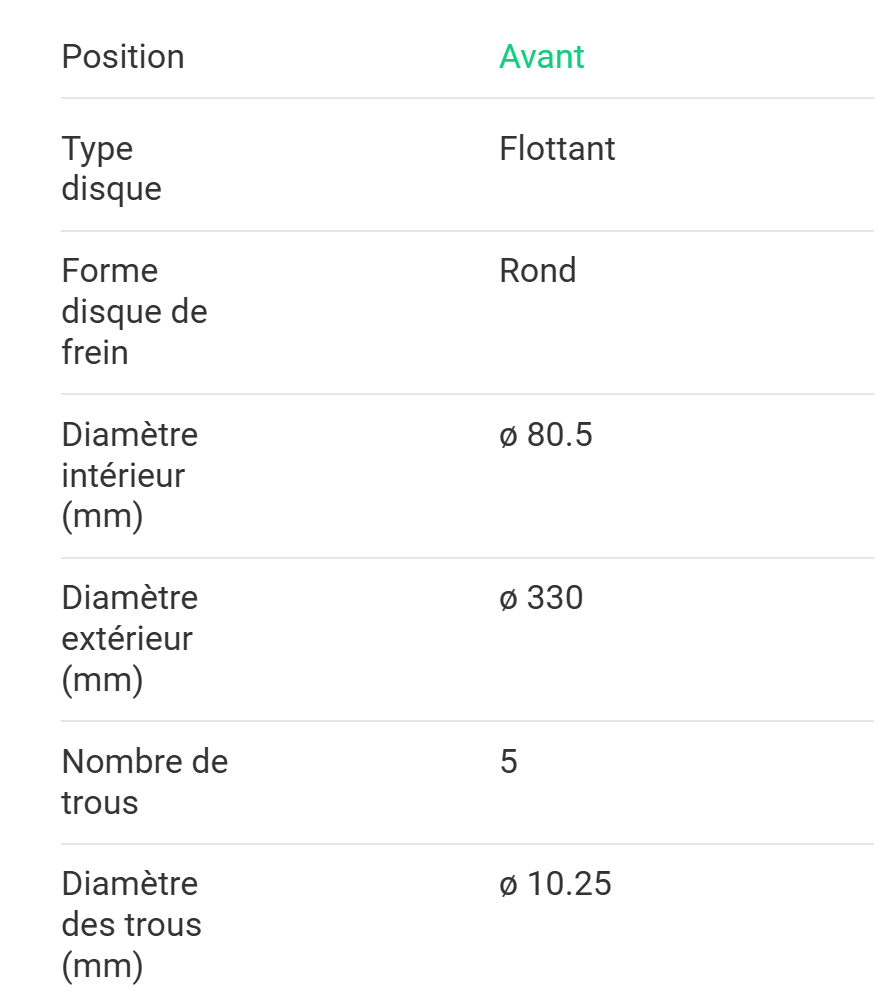
Task: Click the ø symbol before 330
Action: point(508,600)
